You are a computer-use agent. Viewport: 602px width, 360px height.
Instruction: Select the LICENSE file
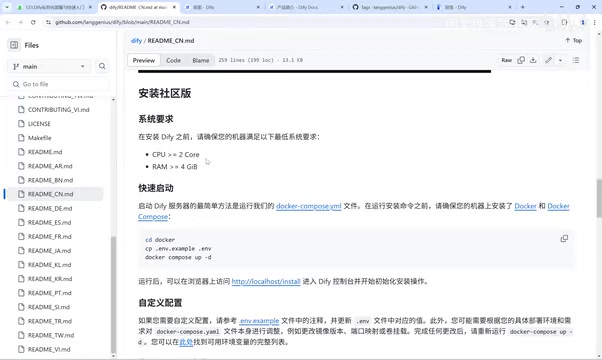point(39,124)
